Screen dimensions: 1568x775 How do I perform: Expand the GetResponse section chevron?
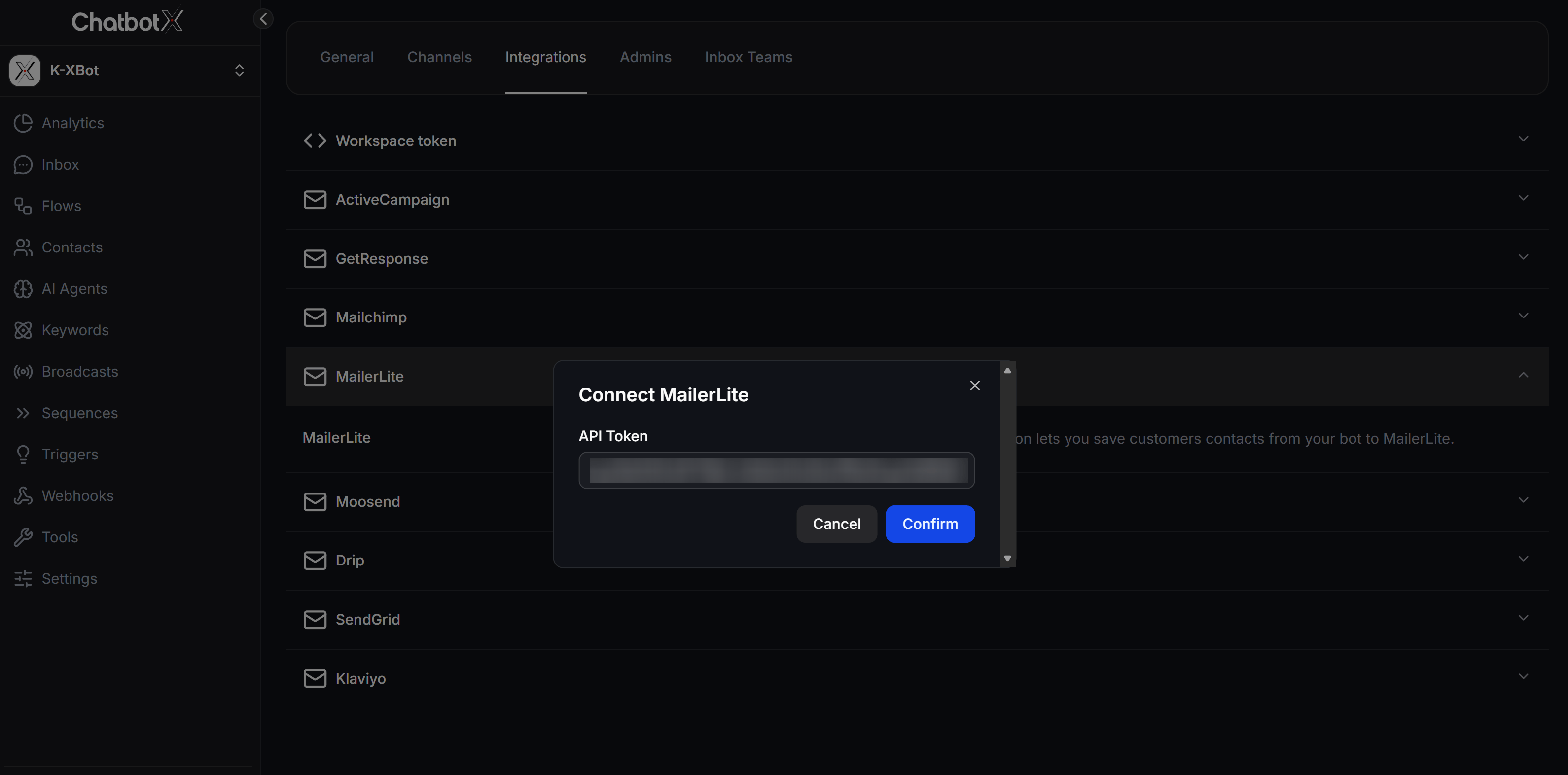click(1523, 257)
